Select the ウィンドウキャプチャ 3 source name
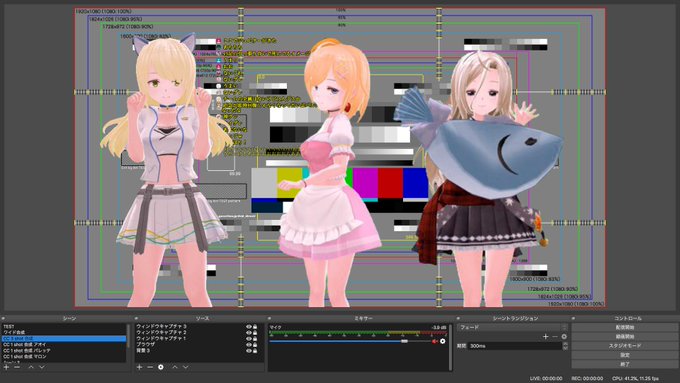The width and height of the screenshot is (680, 383). [161, 327]
